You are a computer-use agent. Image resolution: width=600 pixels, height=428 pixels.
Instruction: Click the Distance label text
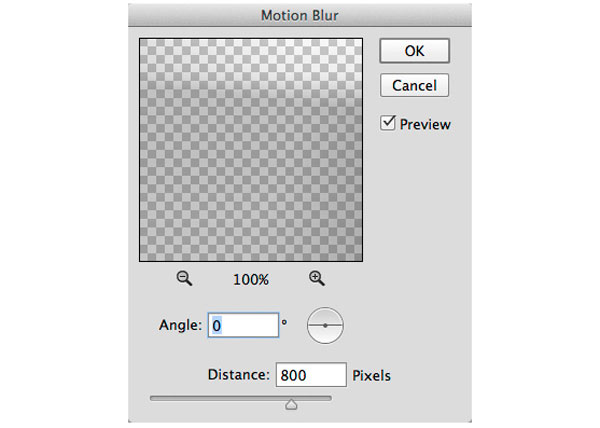239,374
